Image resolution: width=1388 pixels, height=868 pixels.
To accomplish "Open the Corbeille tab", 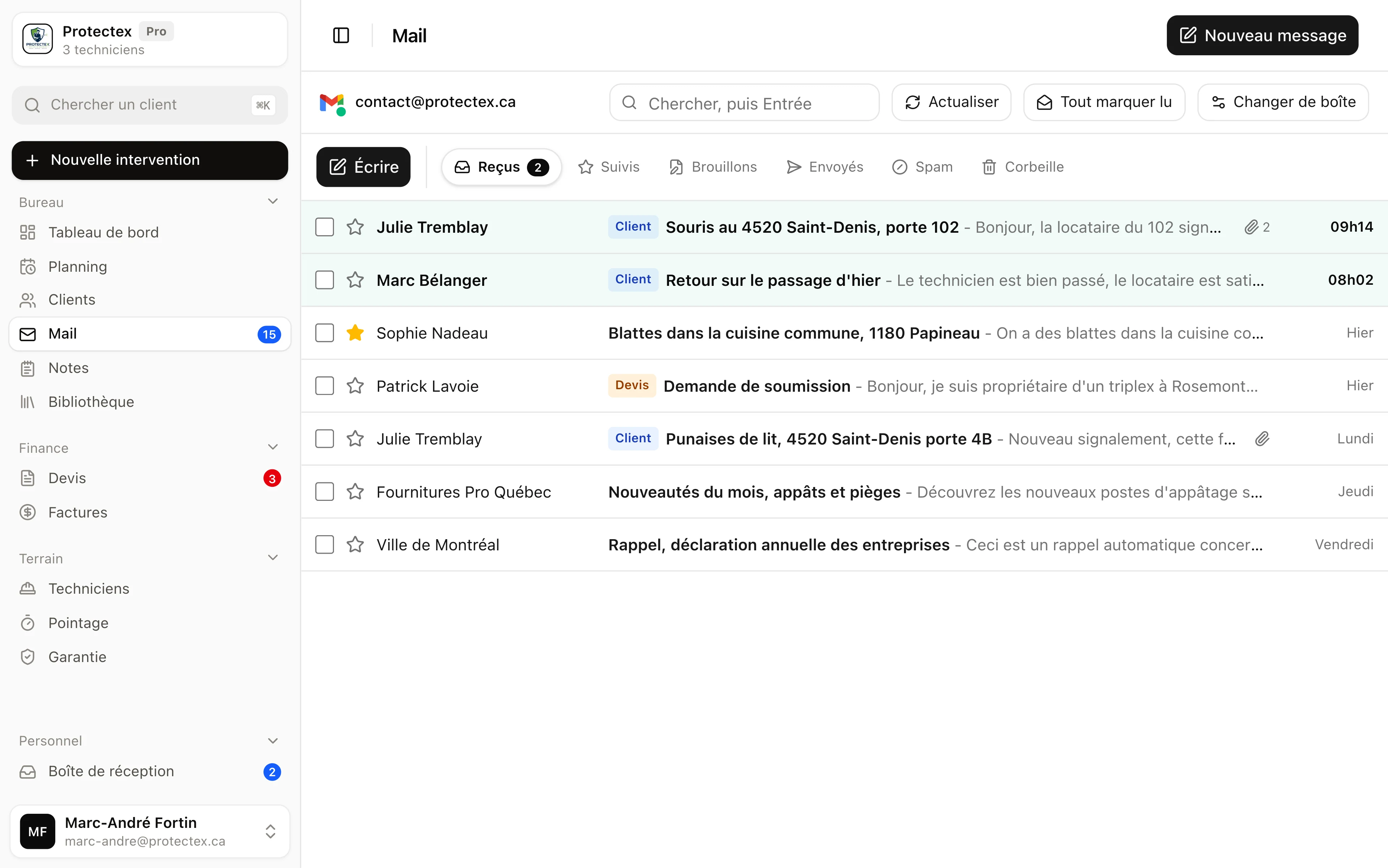I will 1023,167.
